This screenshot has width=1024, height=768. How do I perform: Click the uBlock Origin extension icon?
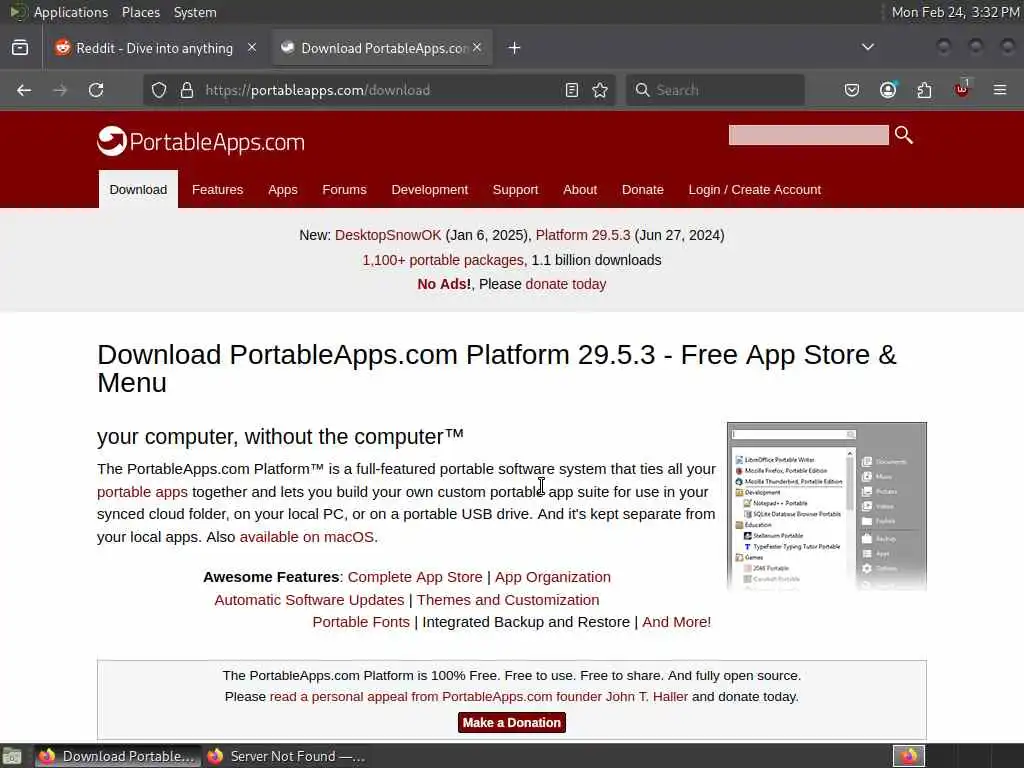click(x=962, y=89)
